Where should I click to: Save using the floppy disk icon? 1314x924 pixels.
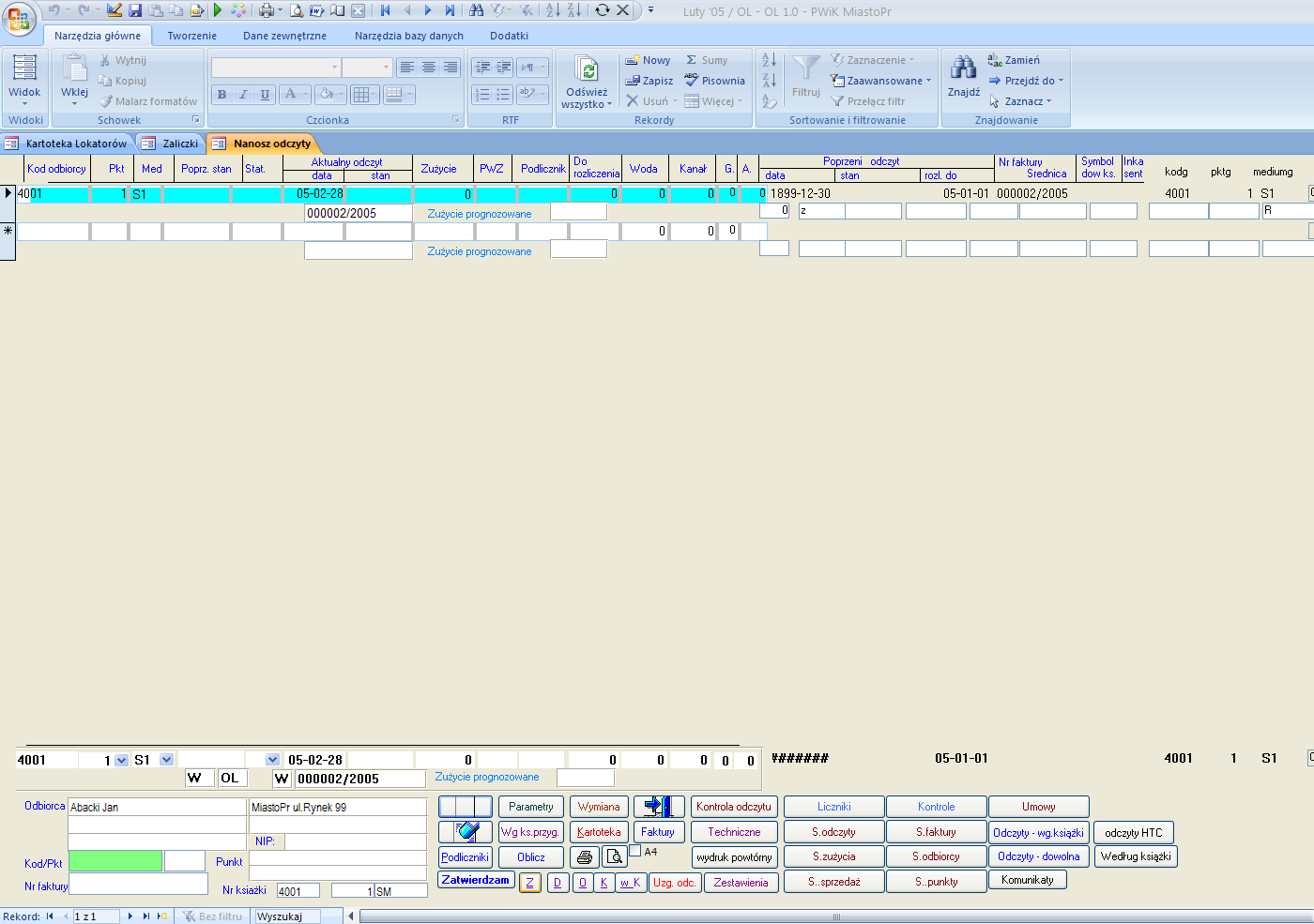[135, 10]
